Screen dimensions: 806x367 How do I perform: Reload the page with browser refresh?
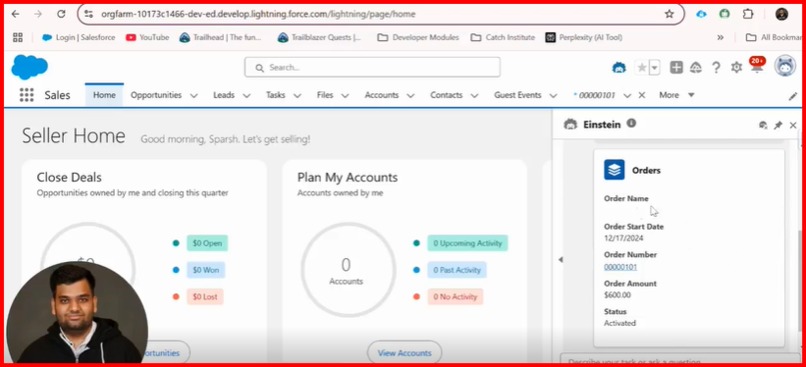click(61, 14)
